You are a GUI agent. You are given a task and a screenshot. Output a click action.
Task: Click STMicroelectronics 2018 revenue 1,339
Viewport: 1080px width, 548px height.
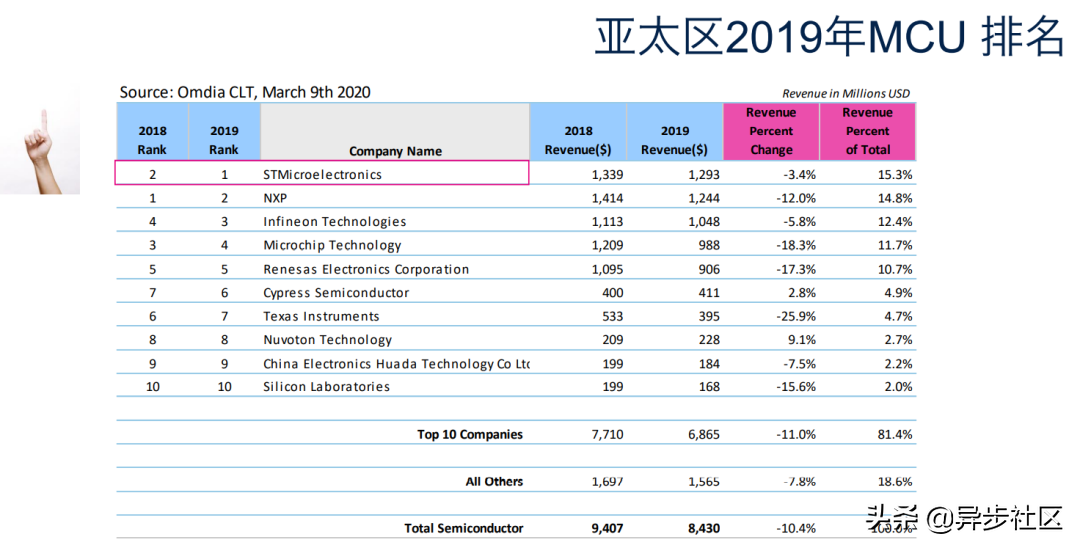607,175
